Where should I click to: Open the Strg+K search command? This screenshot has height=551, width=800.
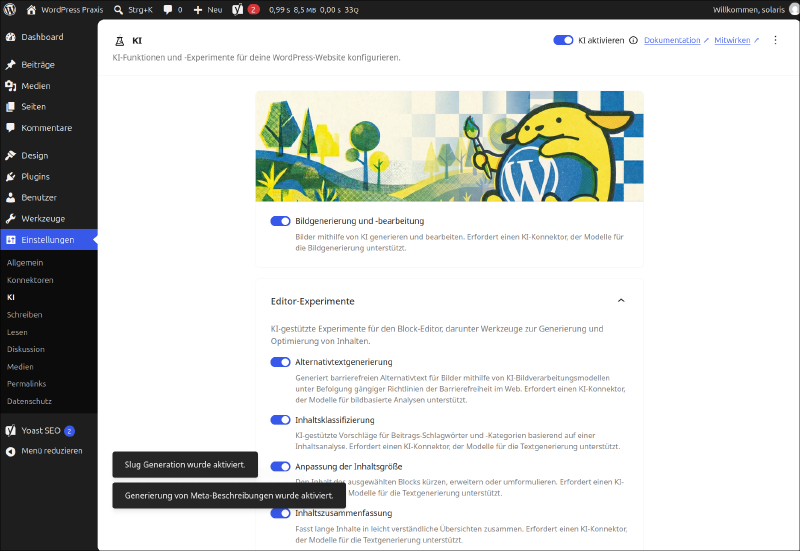pos(133,10)
